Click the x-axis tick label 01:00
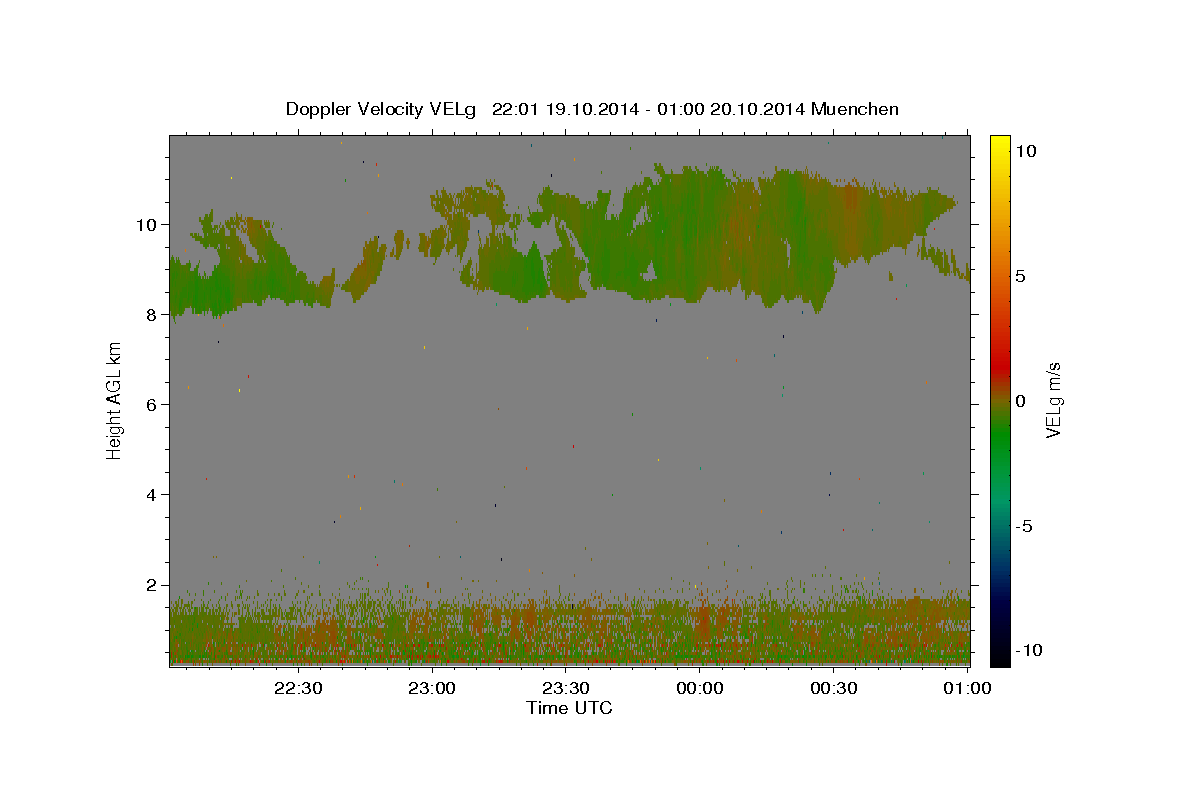1200x800 pixels. tap(967, 689)
